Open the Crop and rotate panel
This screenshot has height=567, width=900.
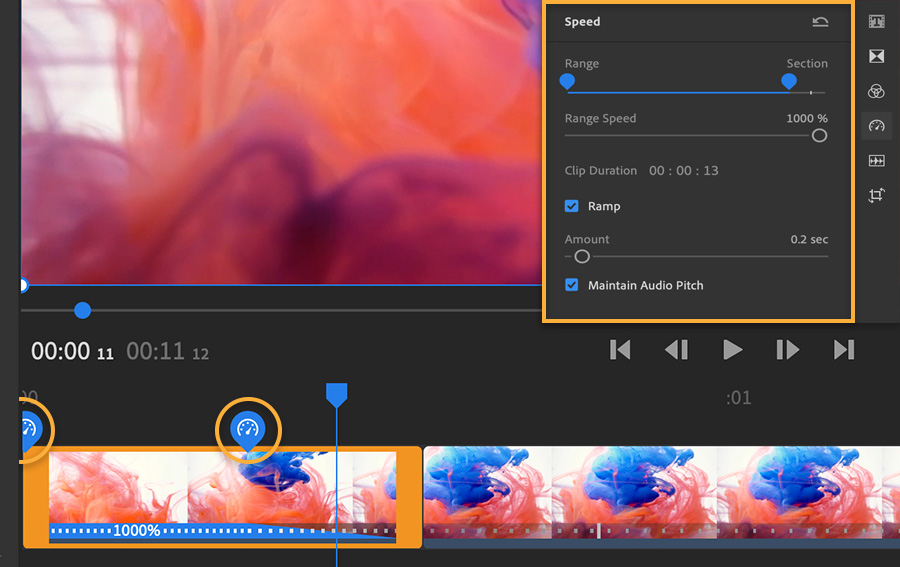876,195
